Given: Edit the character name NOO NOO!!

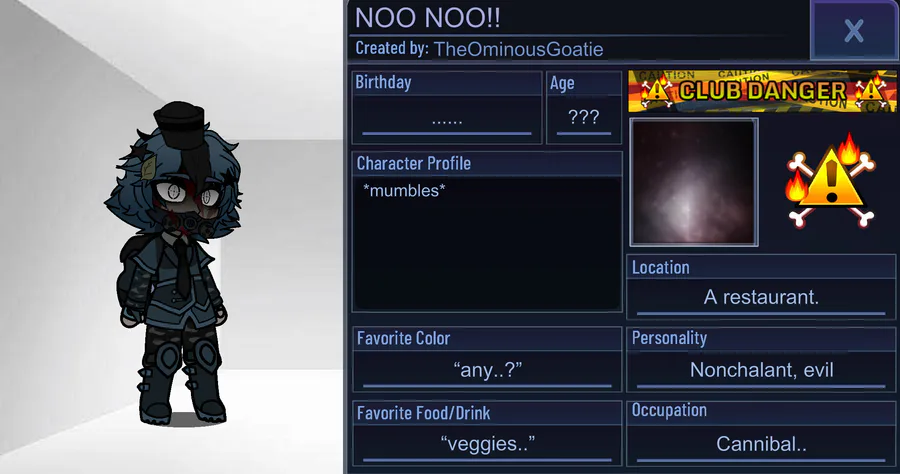Looking at the screenshot, I should point(428,18).
